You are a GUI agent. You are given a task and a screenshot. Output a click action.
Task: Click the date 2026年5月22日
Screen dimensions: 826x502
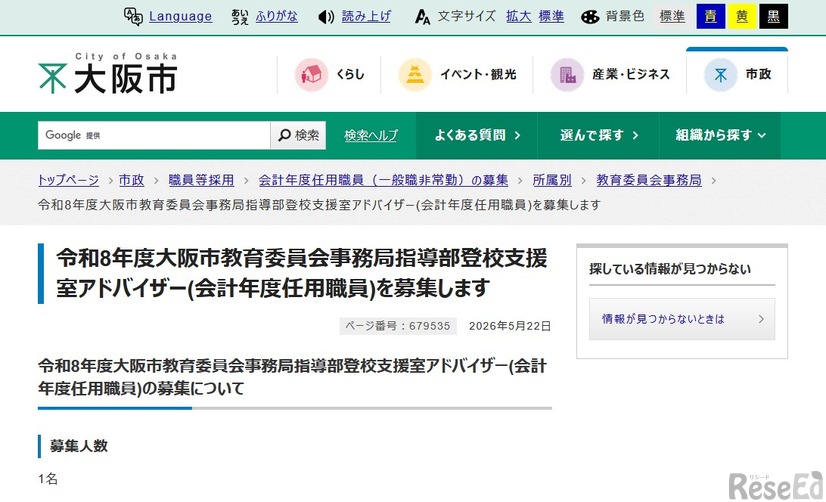(509, 326)
